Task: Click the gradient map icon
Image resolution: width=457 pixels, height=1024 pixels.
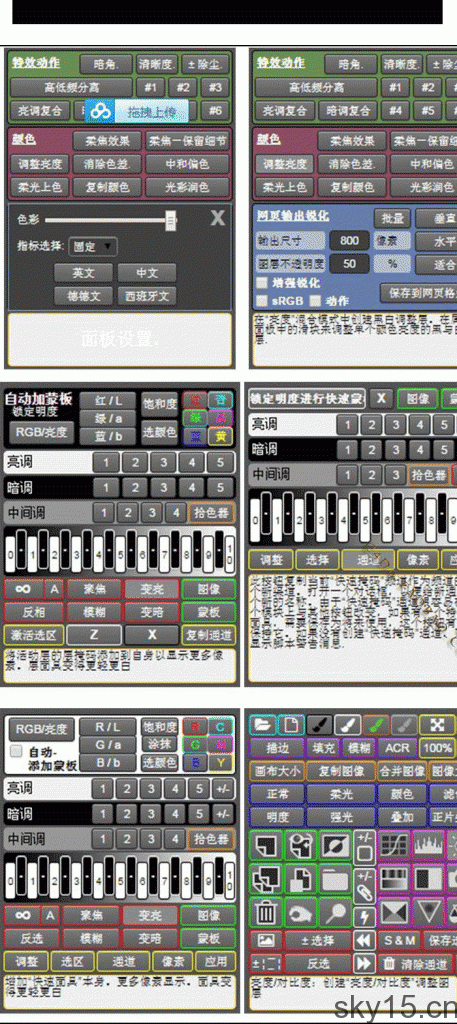Action: (x=394, y=879)
